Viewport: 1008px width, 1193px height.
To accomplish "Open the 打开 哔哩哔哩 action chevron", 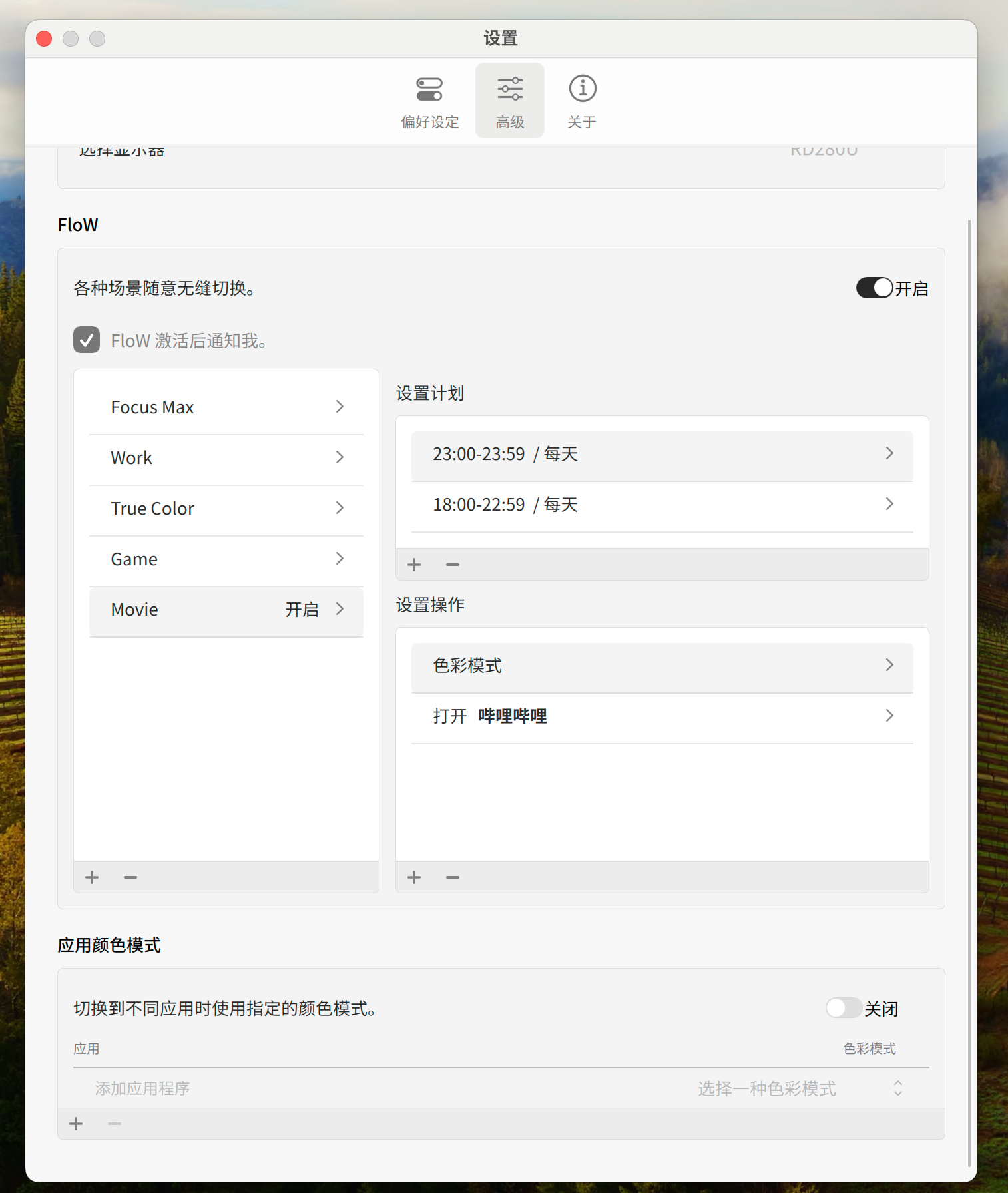I will coord(889,716).
